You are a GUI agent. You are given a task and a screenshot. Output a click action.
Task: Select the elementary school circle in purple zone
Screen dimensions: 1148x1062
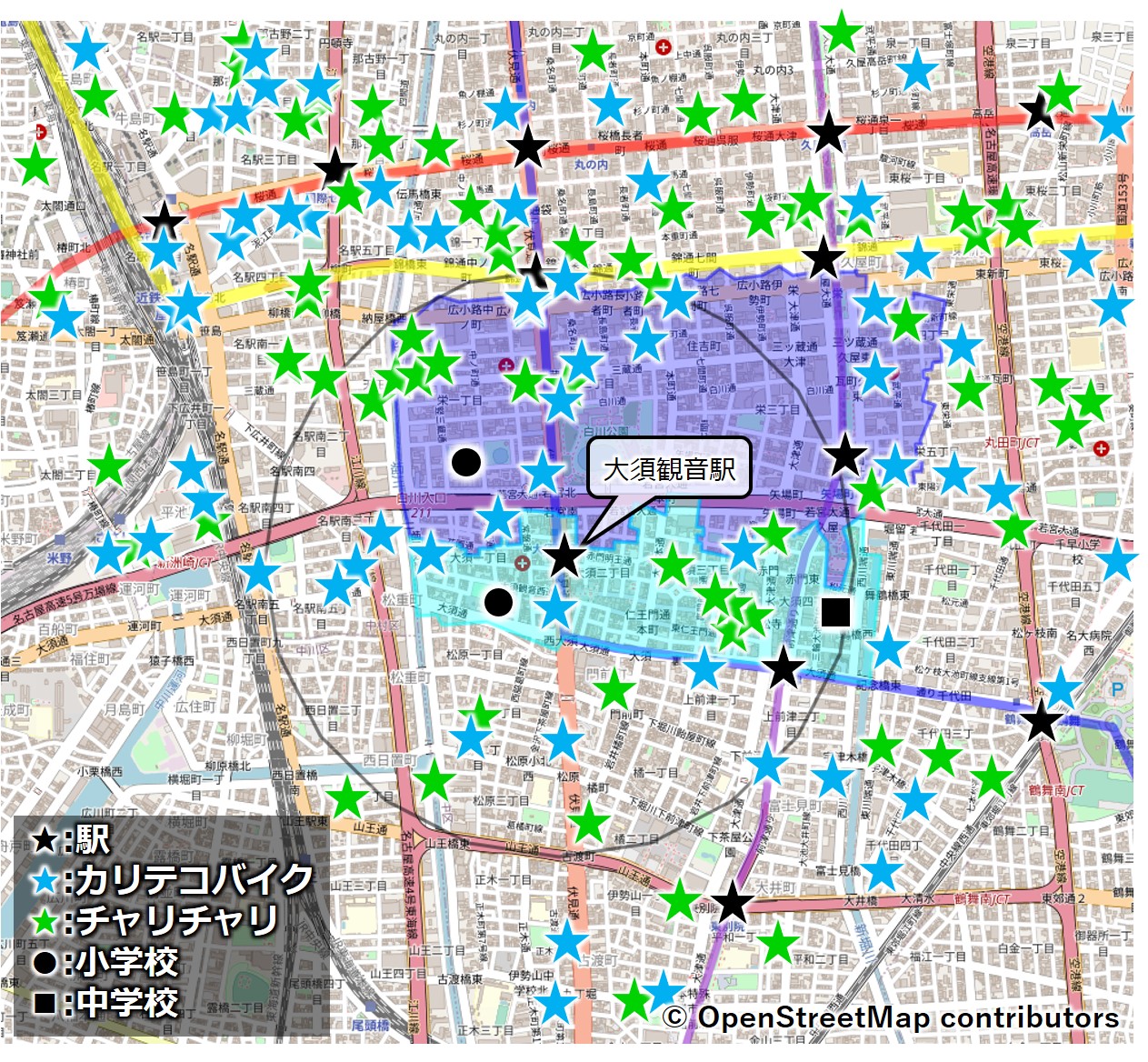coord(466,463)
